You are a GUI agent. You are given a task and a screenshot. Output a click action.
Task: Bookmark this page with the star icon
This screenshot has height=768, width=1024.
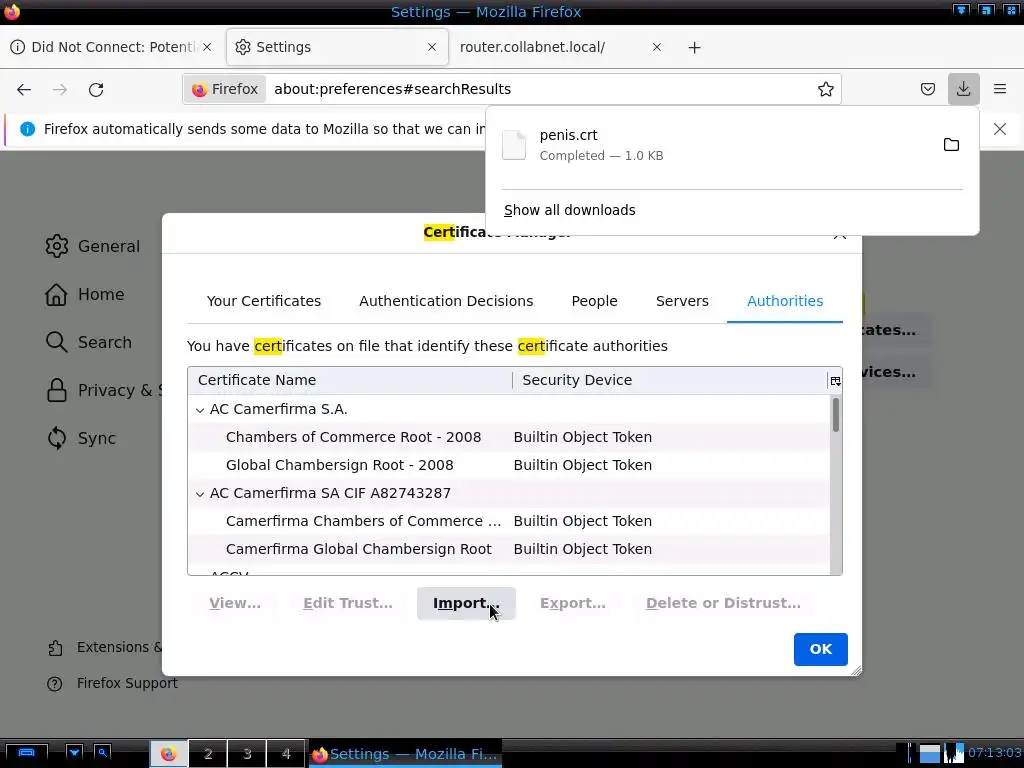[825, 89]
